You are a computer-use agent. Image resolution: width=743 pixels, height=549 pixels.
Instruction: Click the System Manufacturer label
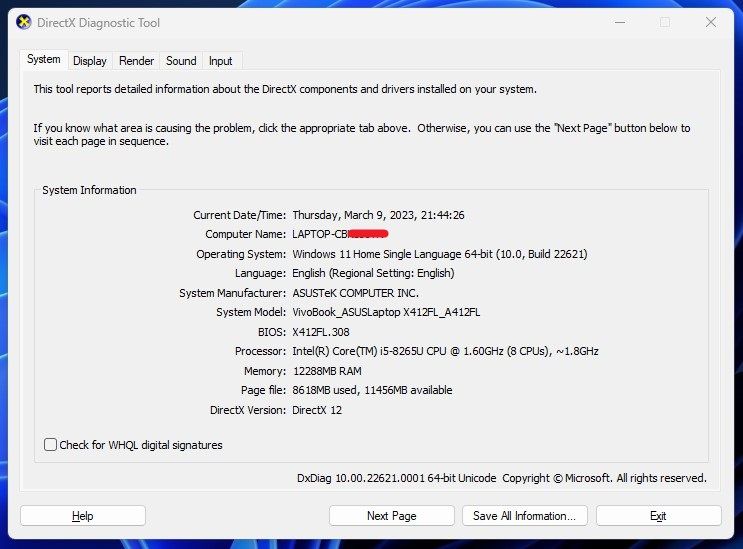click(233, 293)
